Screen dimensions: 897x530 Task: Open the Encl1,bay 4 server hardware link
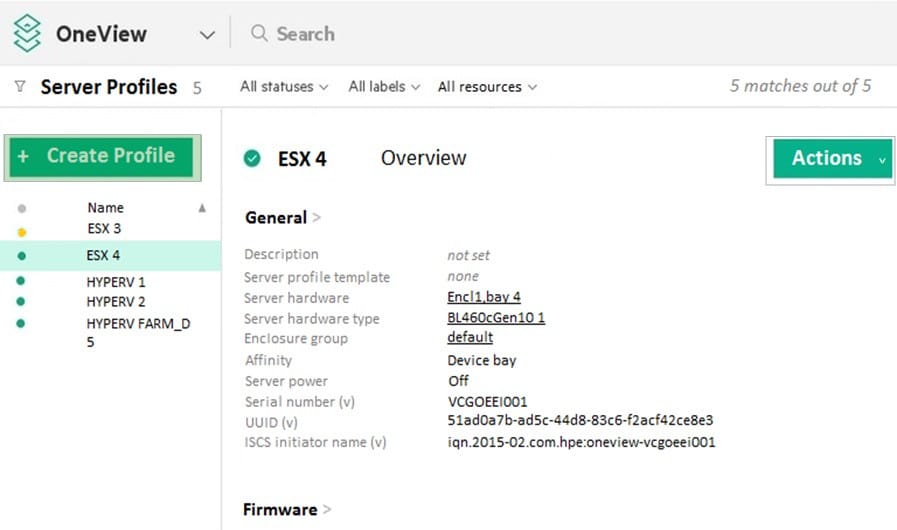(x=484, y=297)
